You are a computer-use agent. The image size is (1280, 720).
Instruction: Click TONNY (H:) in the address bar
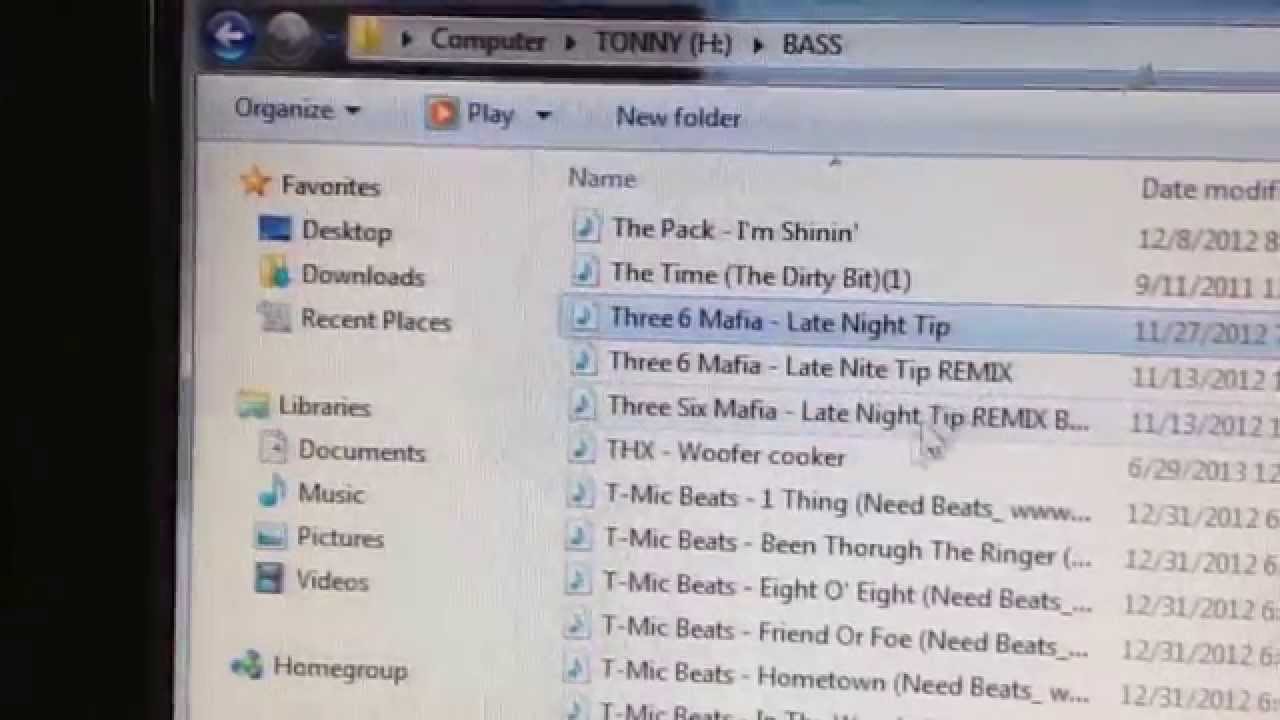click(663, 44)
